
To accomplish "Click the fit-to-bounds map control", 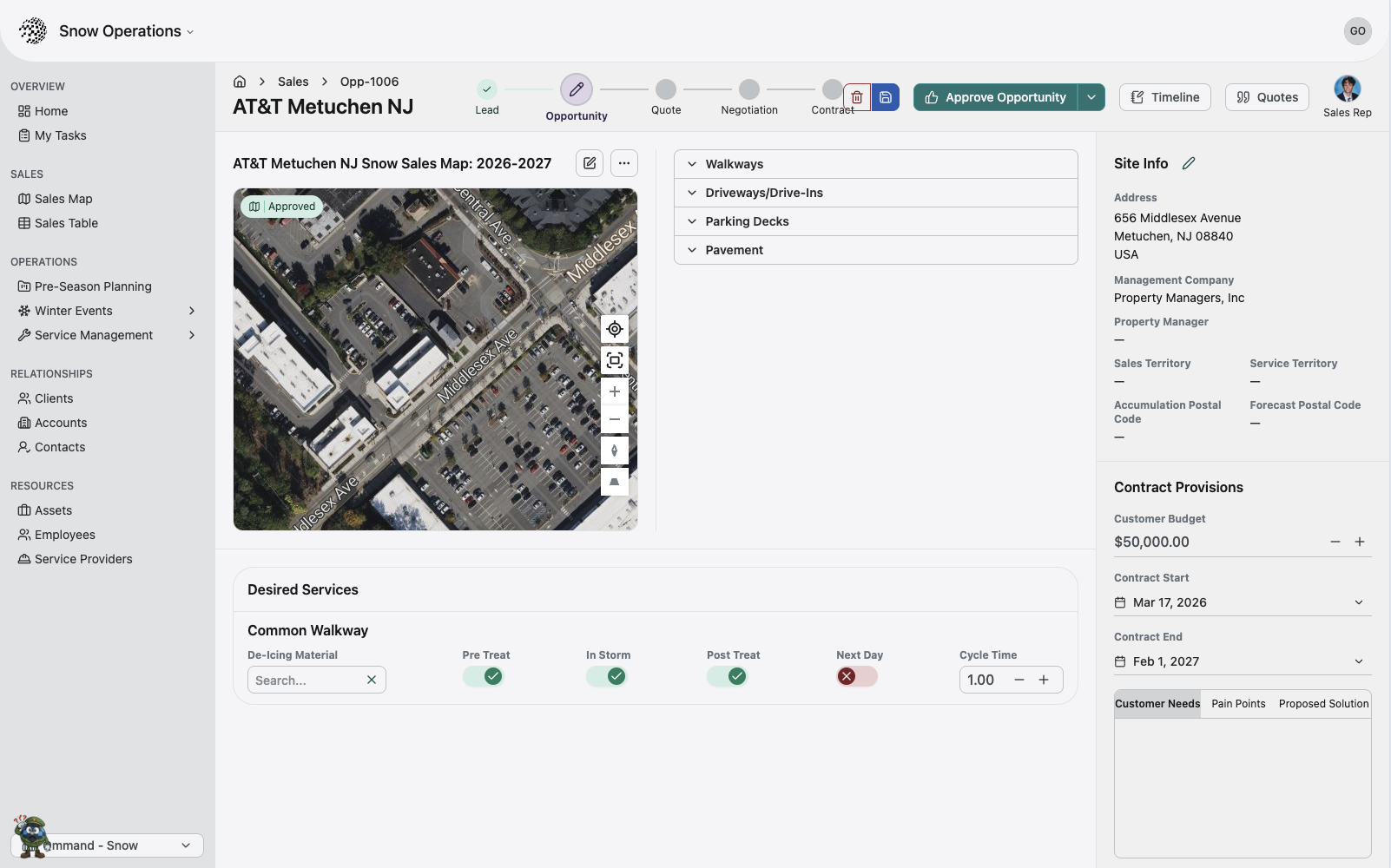I will tap(615, 360).
